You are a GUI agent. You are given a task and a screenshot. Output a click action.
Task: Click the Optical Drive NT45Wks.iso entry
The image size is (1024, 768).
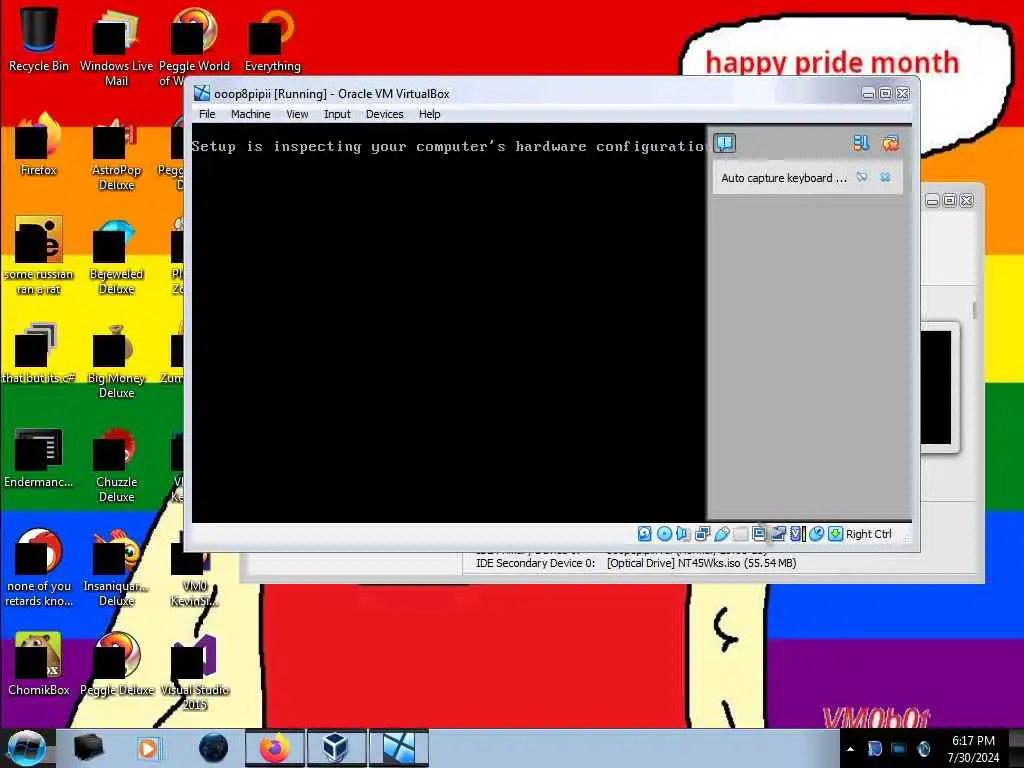(701, 563)
